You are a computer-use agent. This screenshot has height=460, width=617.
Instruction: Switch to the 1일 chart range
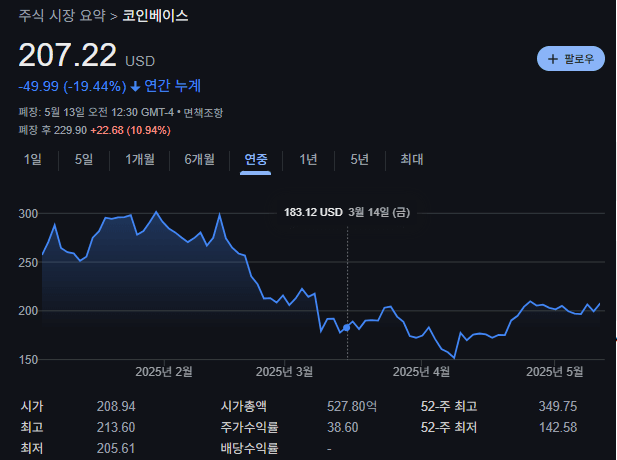[x=33, y=159]
